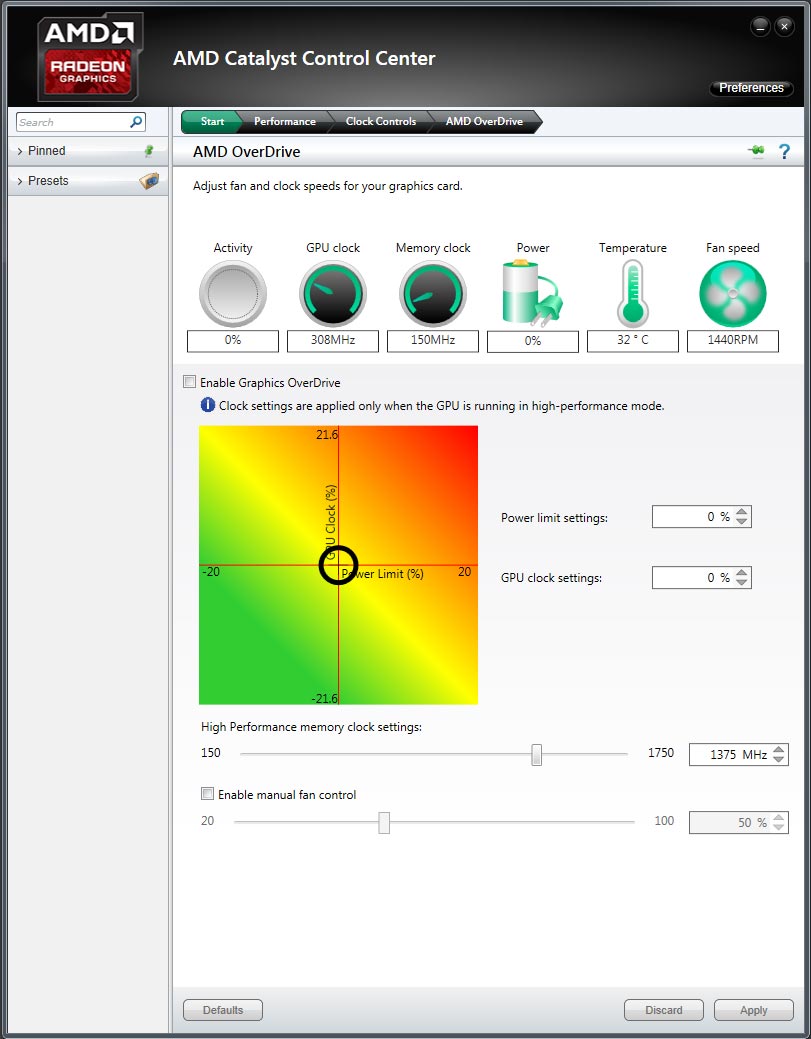811x1039 pixels.
Task: Minimize the Catalyst Control Center window
Action: (760, 27)
